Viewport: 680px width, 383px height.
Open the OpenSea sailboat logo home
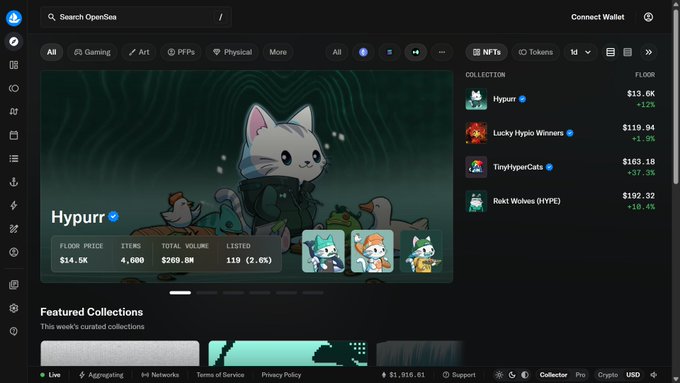coord(14,18)
